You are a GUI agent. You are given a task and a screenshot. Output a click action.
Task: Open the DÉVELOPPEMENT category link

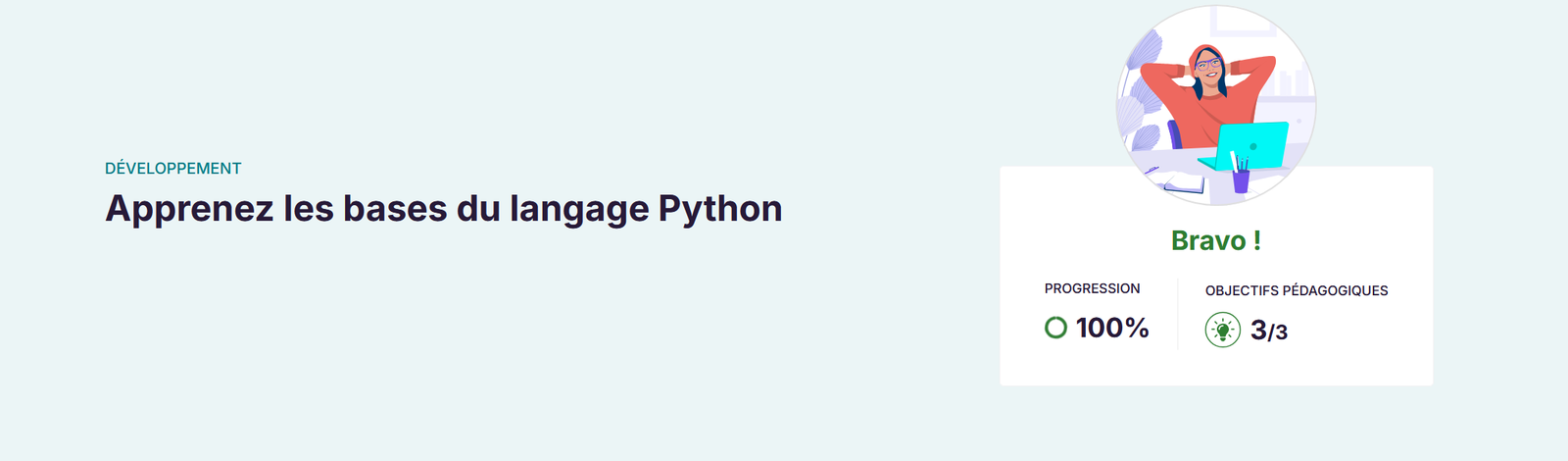(x=172, y=169)
